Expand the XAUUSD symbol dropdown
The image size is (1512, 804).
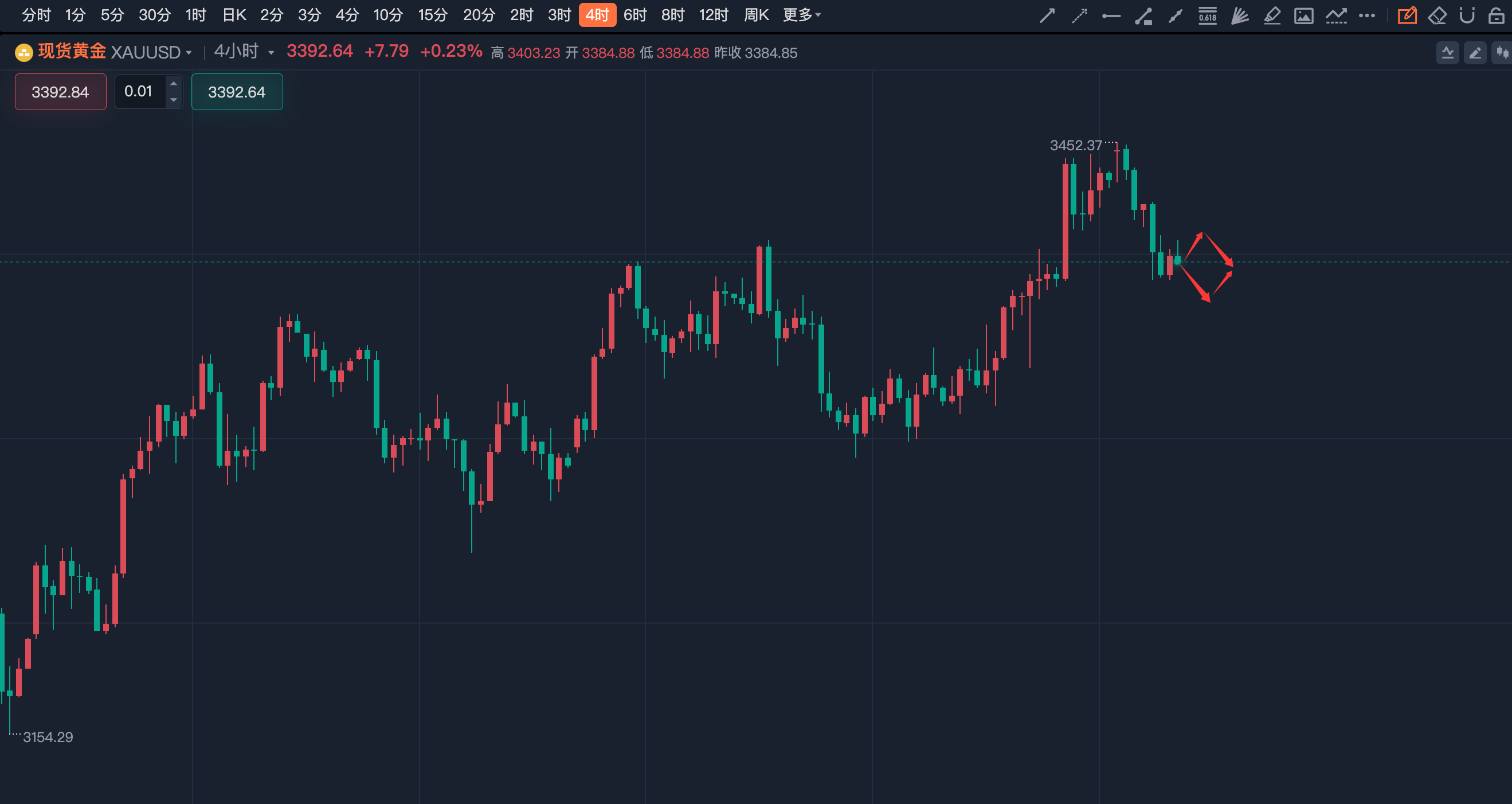click(x=189, y=53)
